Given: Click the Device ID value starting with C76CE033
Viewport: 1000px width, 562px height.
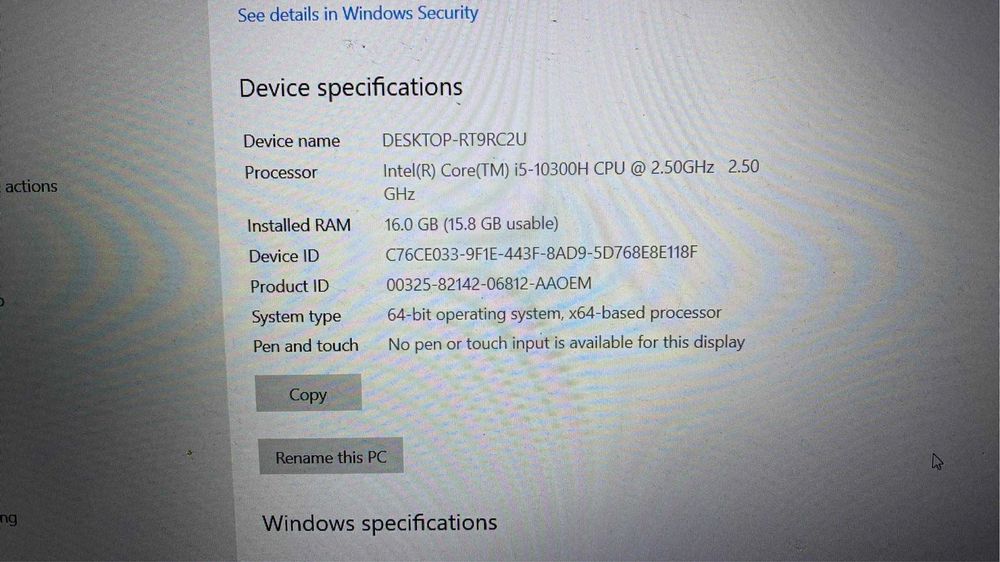Looking at the screenshot, I should pos(541,253).
